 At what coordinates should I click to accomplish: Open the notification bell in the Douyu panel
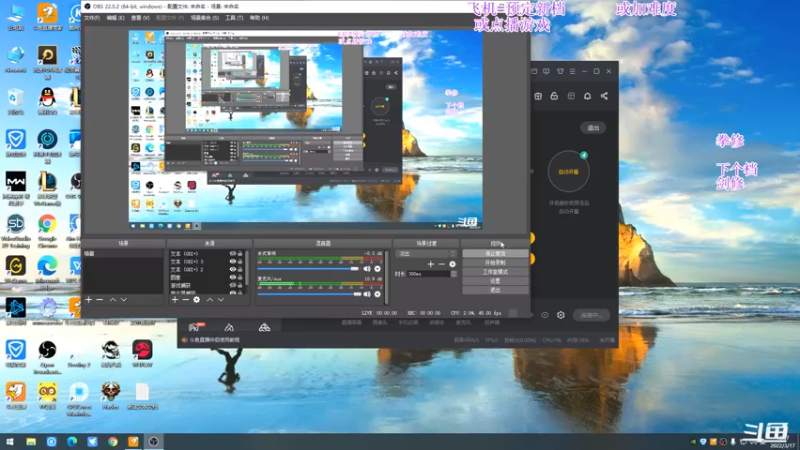(587, 96)
